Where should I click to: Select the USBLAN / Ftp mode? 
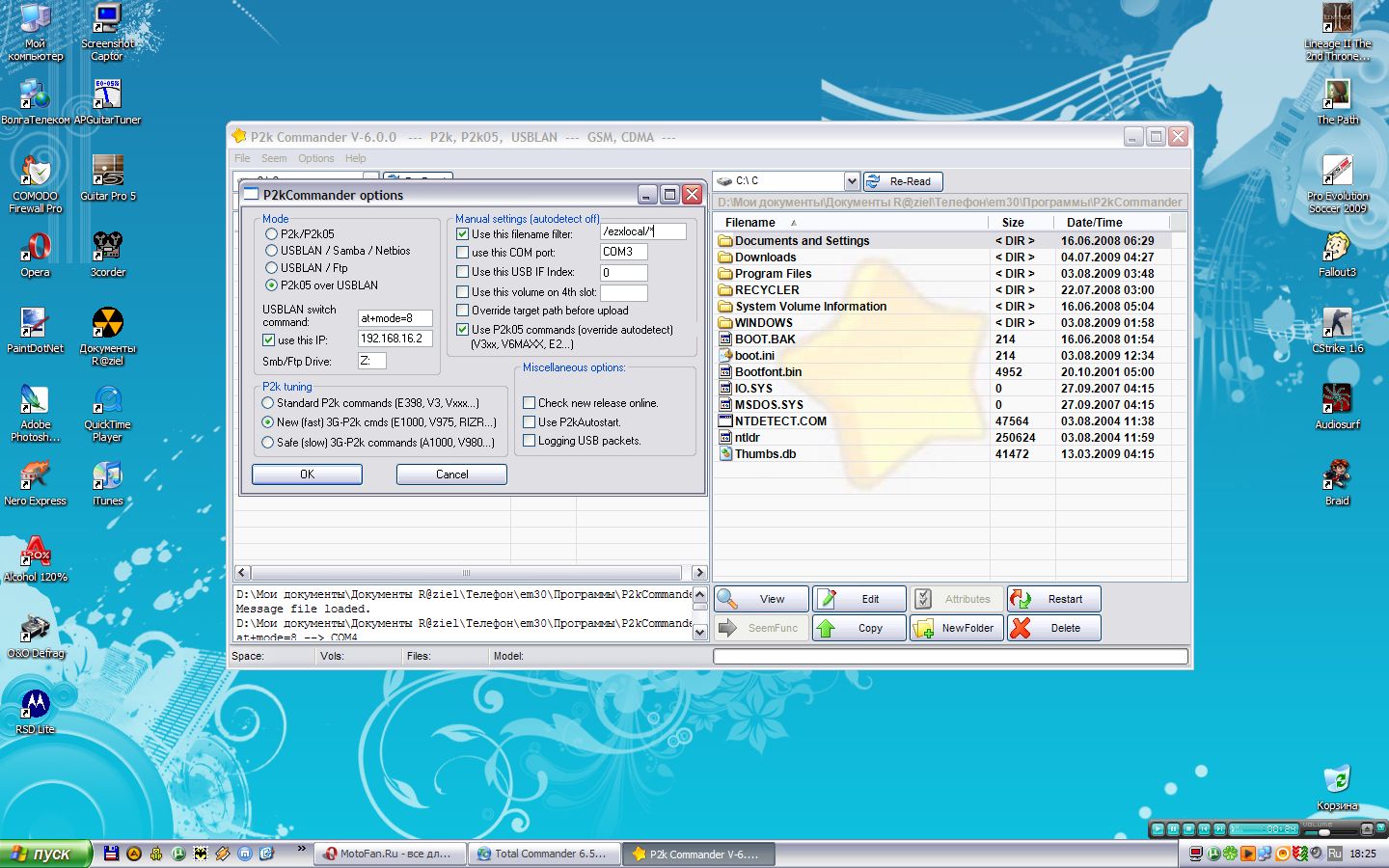point(272,268)
